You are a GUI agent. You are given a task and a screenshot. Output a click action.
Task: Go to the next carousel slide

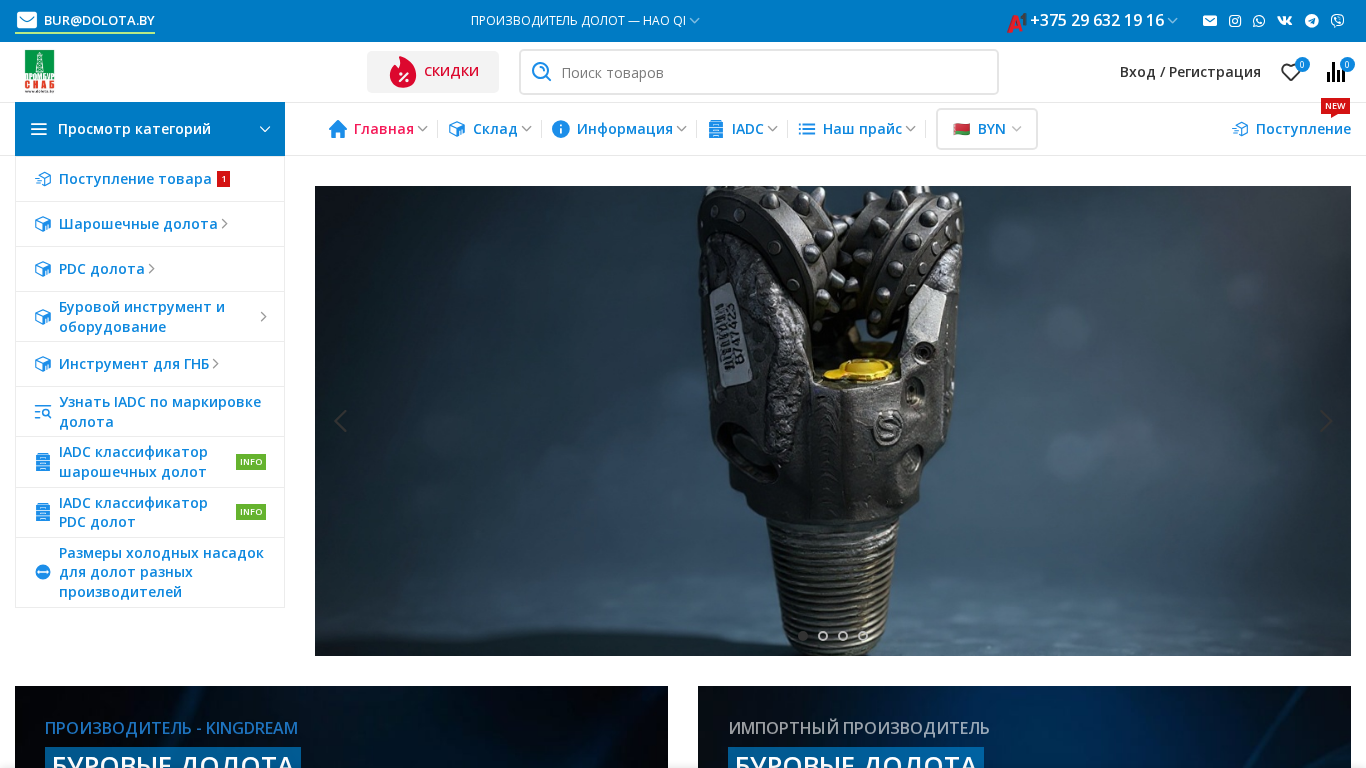(x=1326, y=421)
